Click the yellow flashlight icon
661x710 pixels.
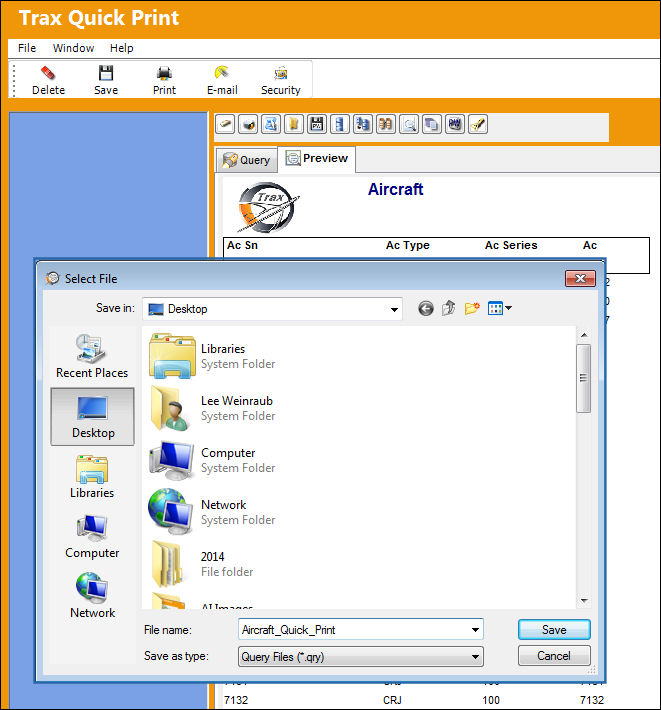click(478, 124)
